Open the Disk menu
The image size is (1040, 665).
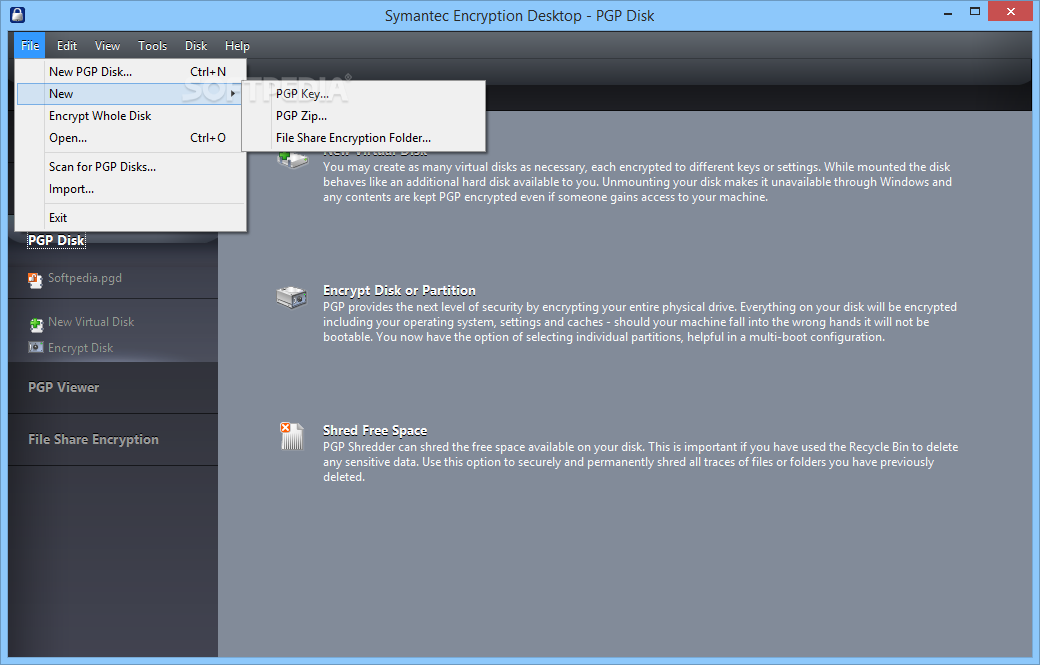click(196, 46)
